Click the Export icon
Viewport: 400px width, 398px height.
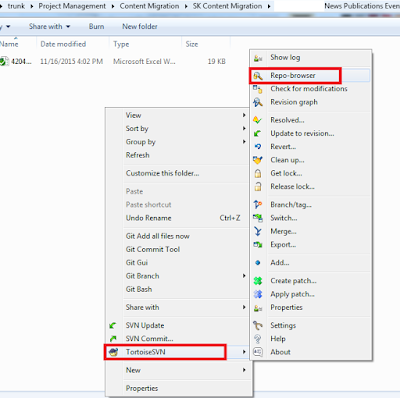(258, 245)
